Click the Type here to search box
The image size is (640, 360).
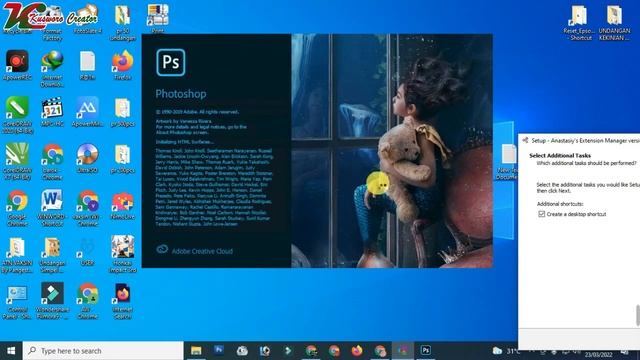pyautogui.click(x=103, y=351)
